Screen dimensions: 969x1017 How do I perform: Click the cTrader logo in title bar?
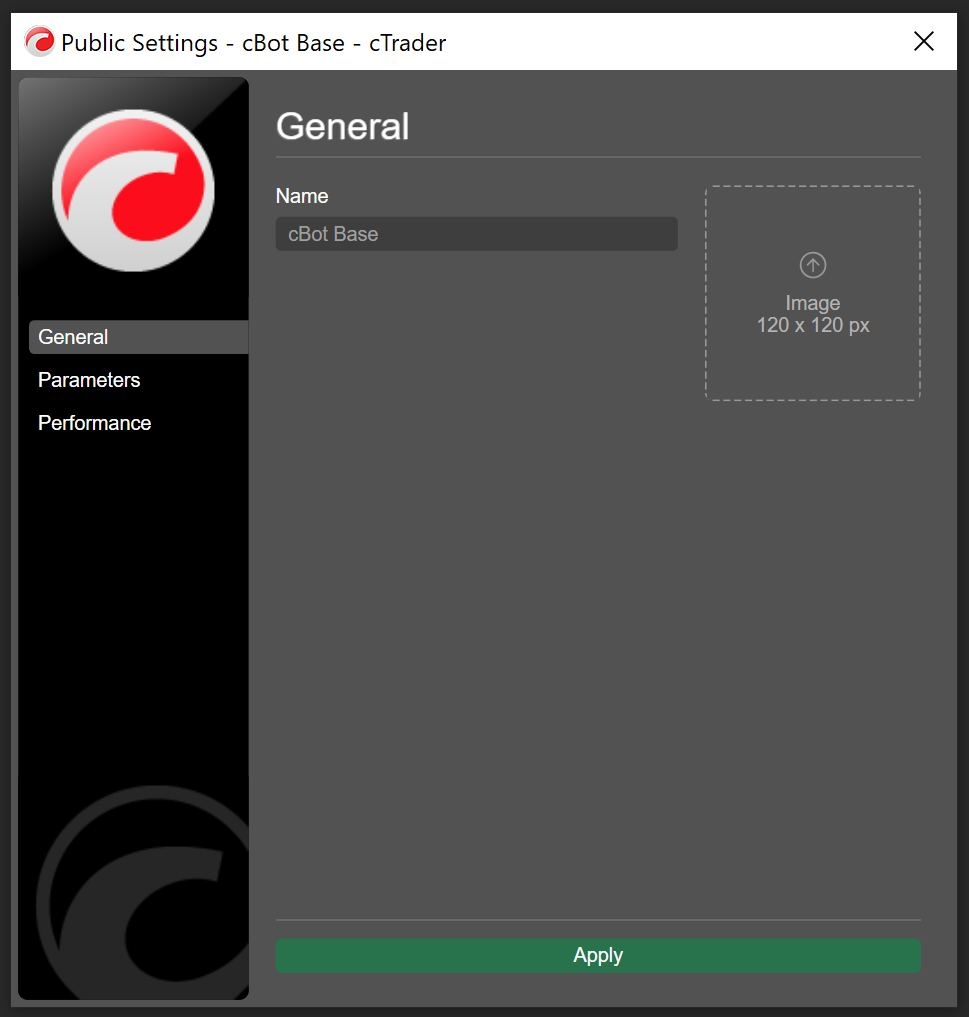click(x=40, y=42)
